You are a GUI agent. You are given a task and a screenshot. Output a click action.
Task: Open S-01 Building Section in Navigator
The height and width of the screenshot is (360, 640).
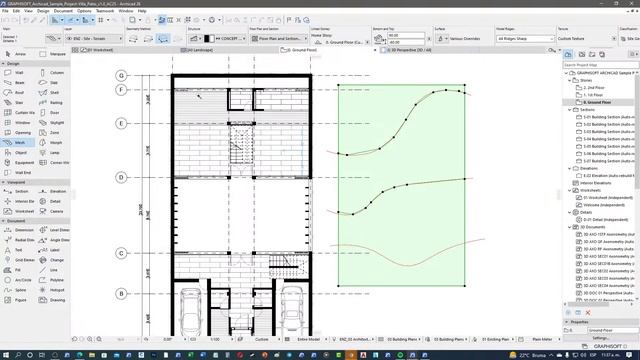(606, 117)
